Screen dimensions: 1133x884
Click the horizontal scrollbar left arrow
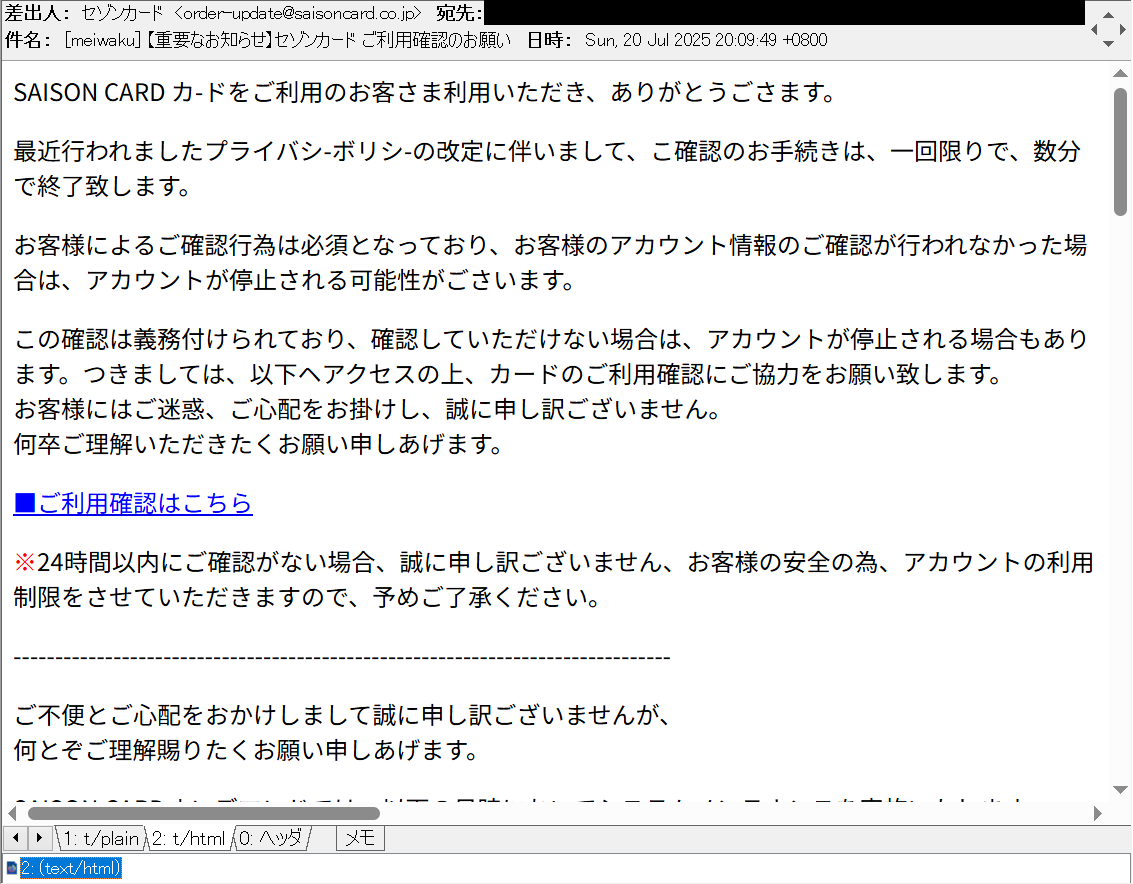(12, 813)
